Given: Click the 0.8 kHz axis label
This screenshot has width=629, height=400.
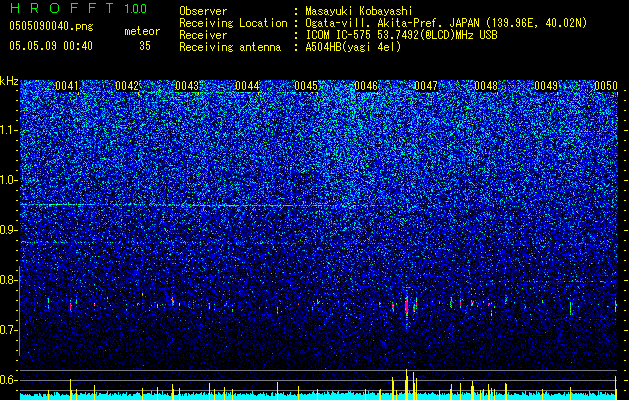Looking at the screenshot, I should (9, 280).
